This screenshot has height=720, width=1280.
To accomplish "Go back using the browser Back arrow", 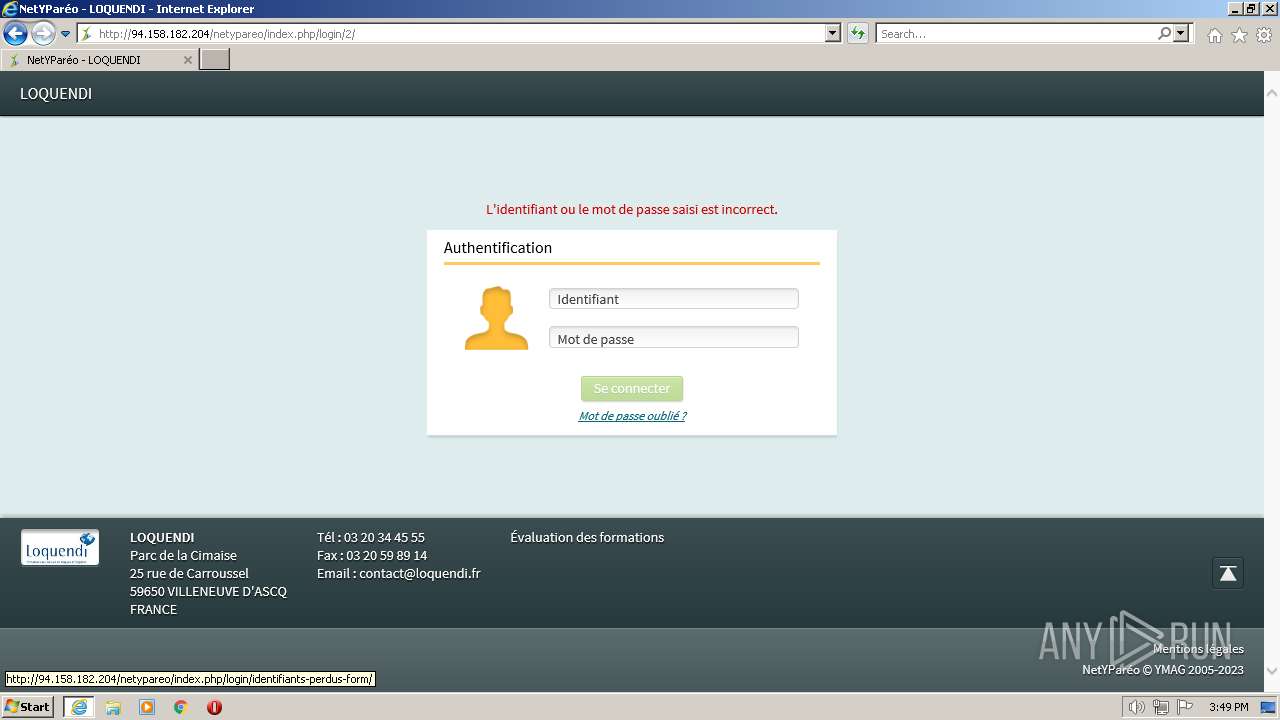I will 15,34.
